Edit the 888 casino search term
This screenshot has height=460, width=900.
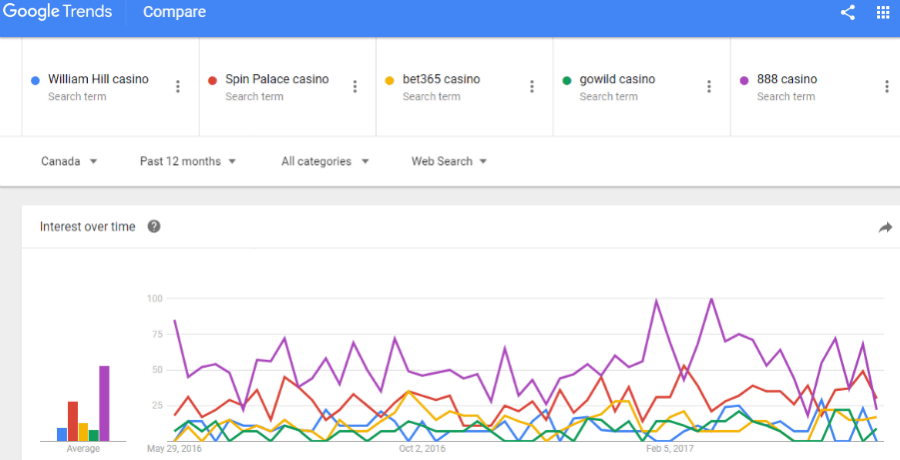pyautogui.click(x=787, y=79)
